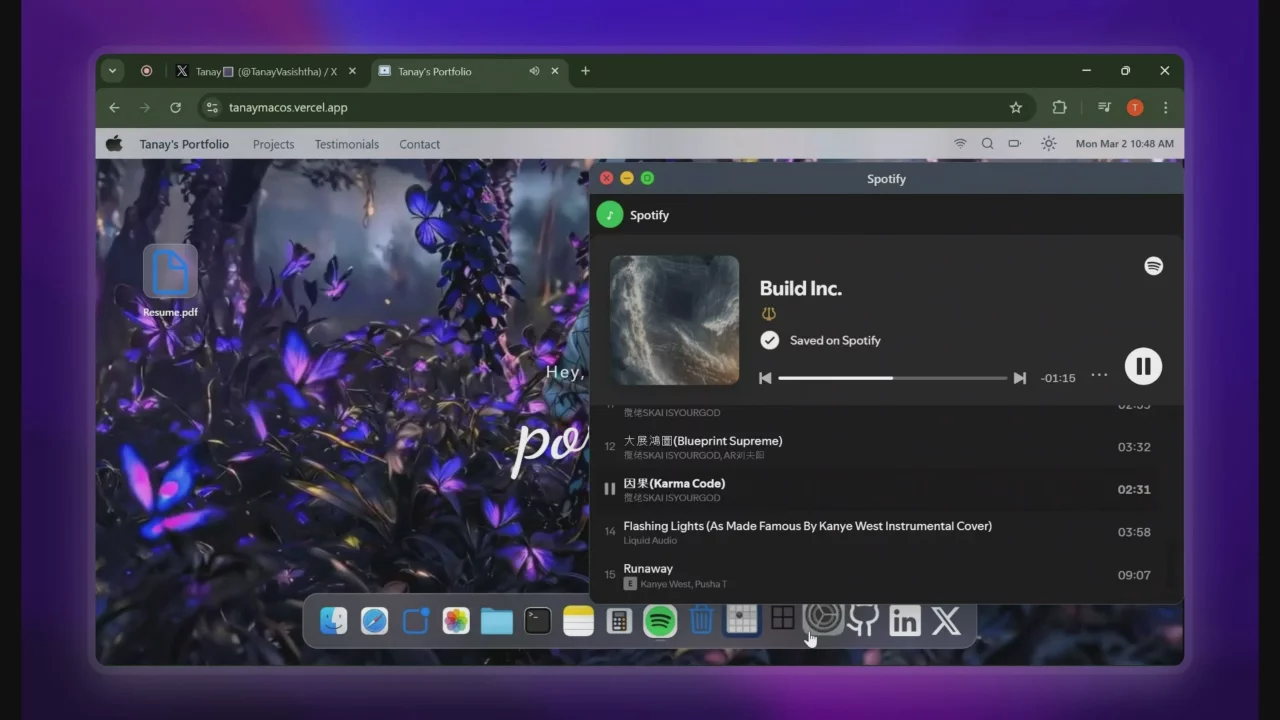Go forward in the browser
The height and width of the screenshot is (720, 1280).
[145, 107]
